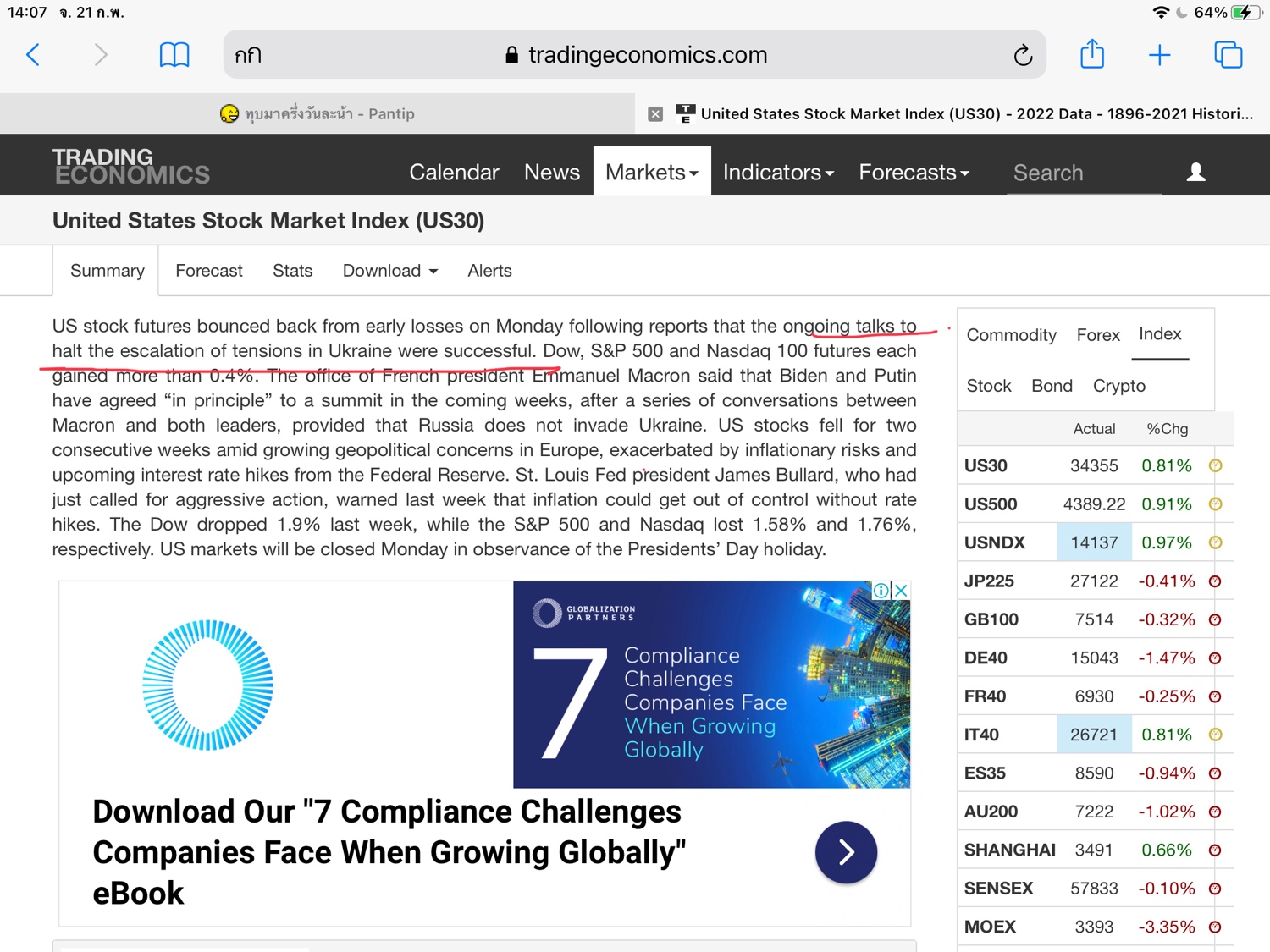This screenshot has height=952, width=1270.
Task: Open the Globalization Partners ad image
Action: click(711, 685)
